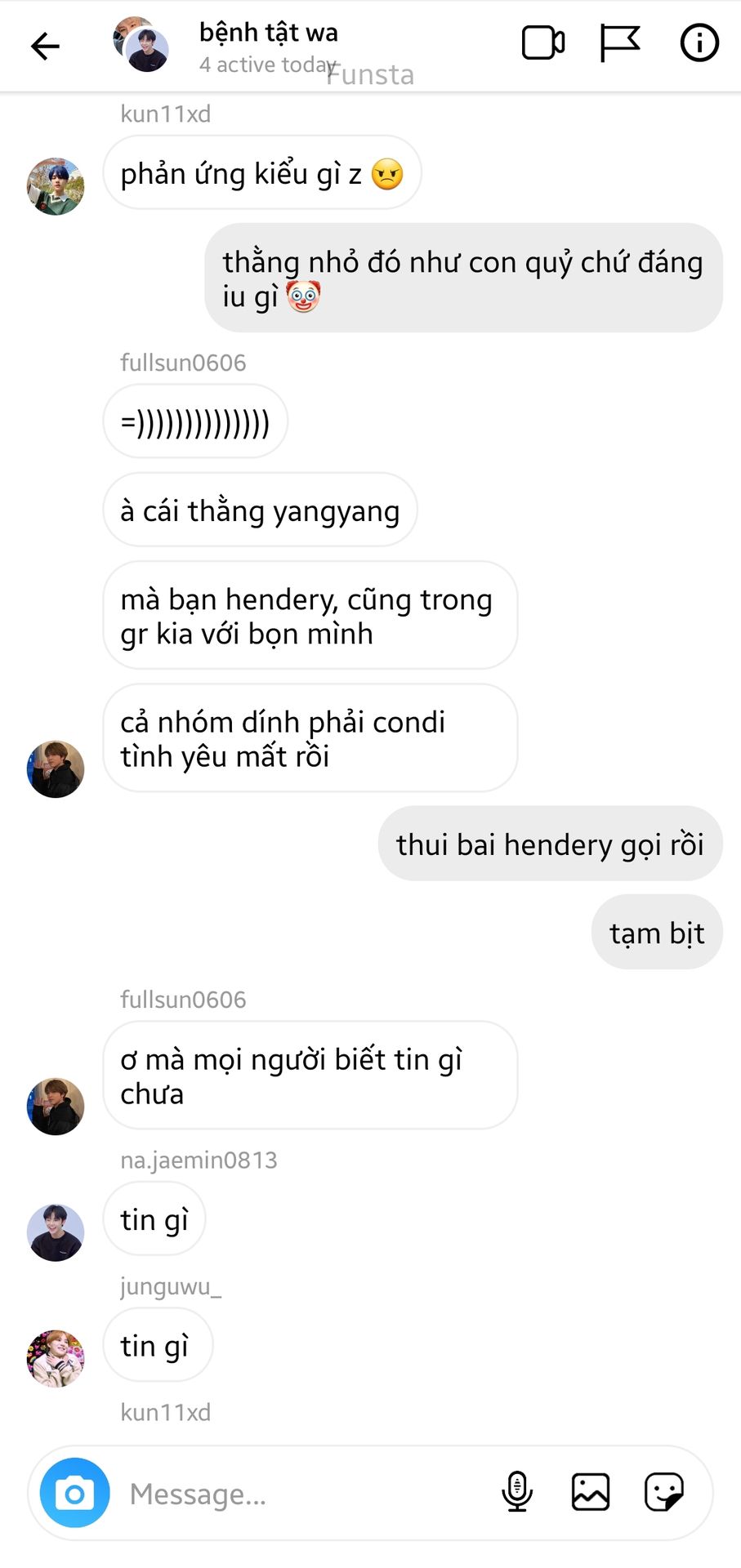
Task: Select the 'tạm bịt' message bubble
Action: pos(657,933)
